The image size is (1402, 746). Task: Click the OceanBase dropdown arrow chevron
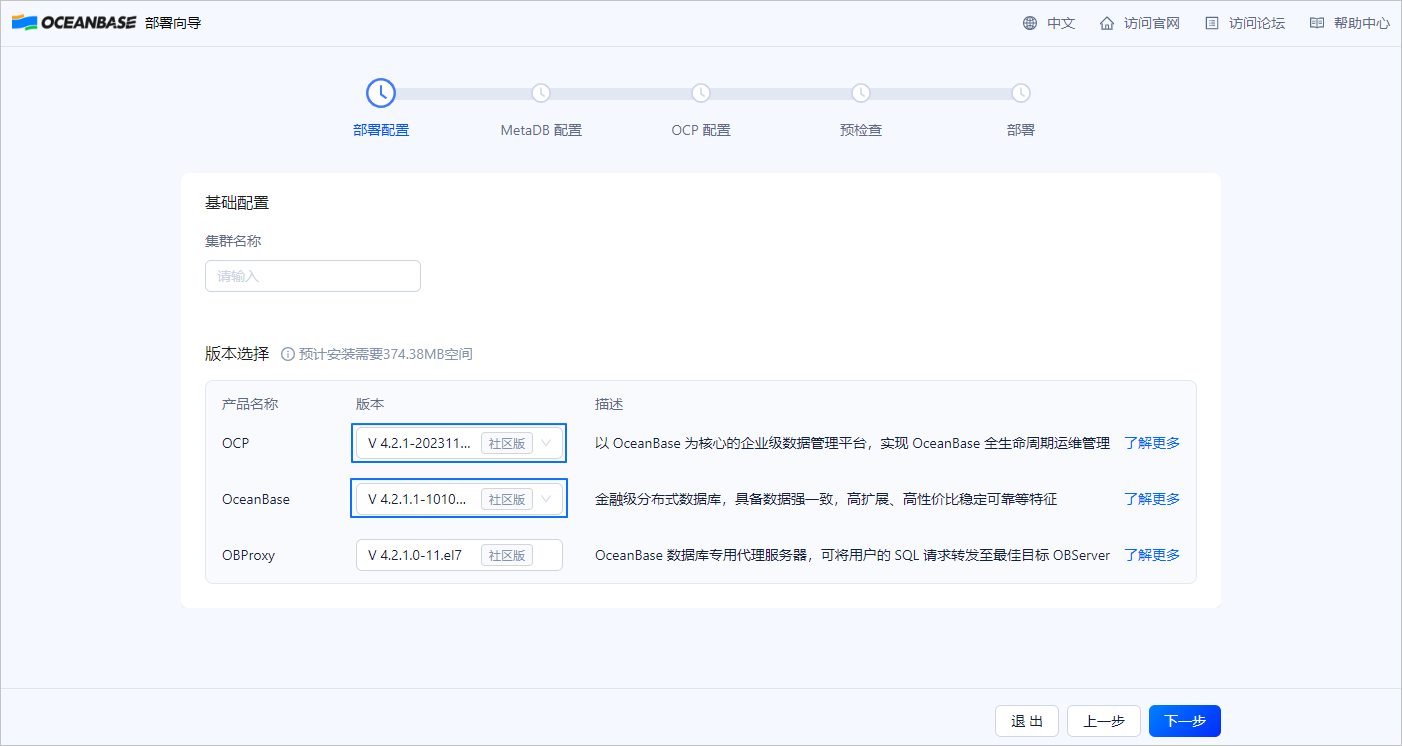pos(546,499)
